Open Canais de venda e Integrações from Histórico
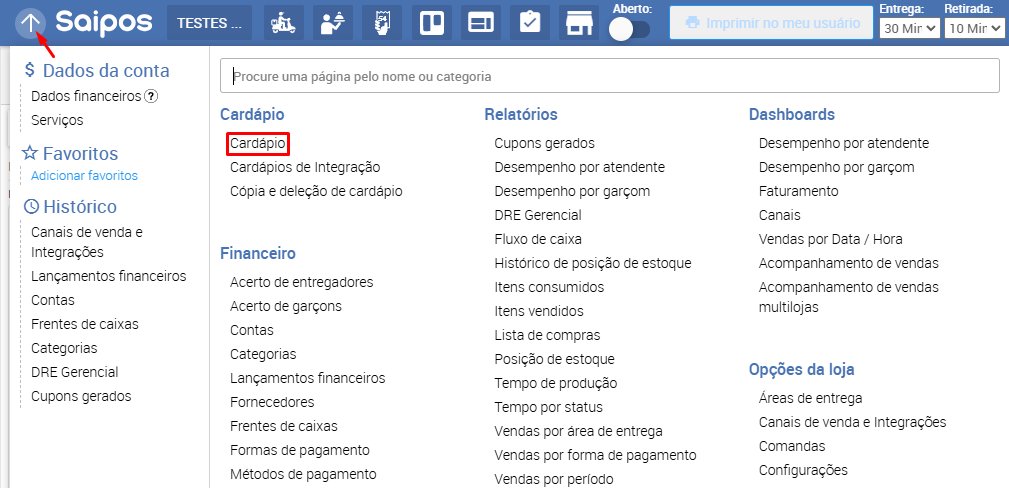Screen dimensions: 1009x488 pyautogui.click(x=87, y=242)
